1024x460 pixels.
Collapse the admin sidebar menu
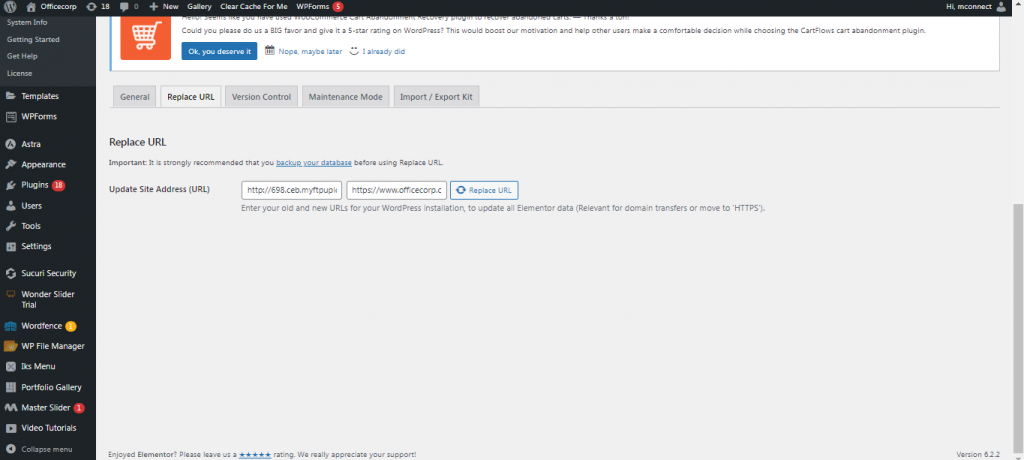(x=40, y=449)
